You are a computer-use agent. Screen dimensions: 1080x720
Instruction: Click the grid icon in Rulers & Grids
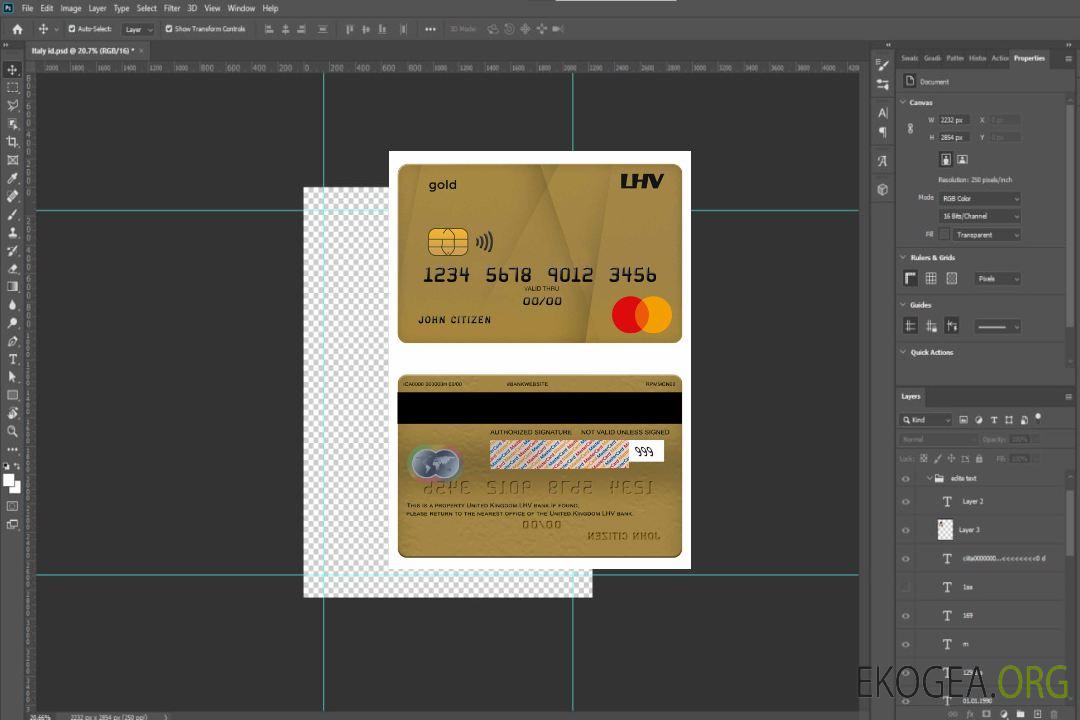[x=931, y=278]
